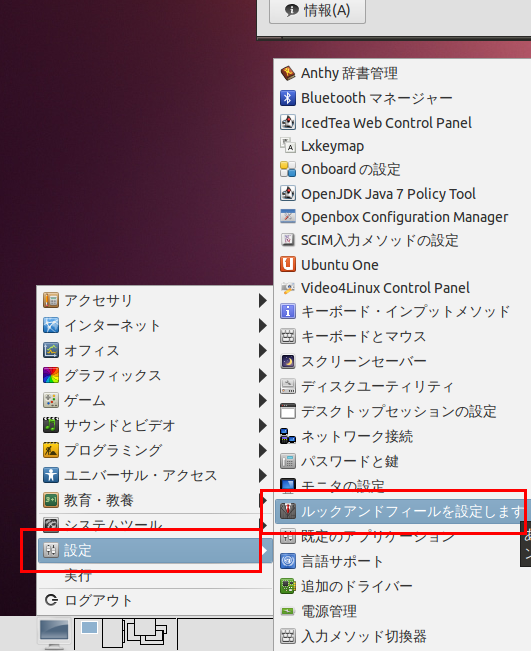Image resolution: width=531 pixels, height=651 pixels.
Task: Select Lxkeymap text entry
Action: click(x=333, y=146)
